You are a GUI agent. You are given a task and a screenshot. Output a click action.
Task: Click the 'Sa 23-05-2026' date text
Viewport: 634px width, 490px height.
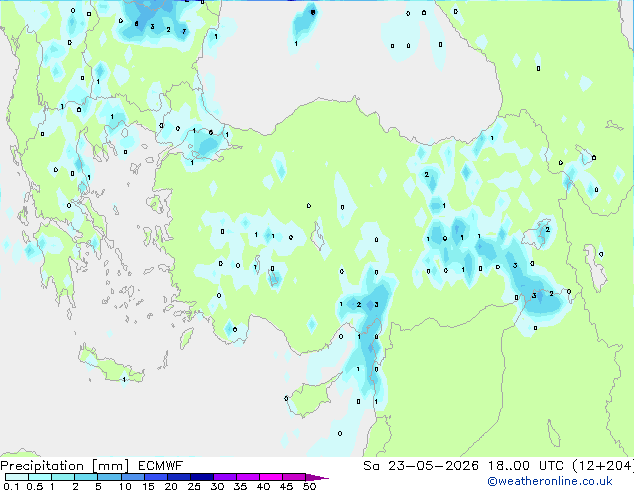421,465
